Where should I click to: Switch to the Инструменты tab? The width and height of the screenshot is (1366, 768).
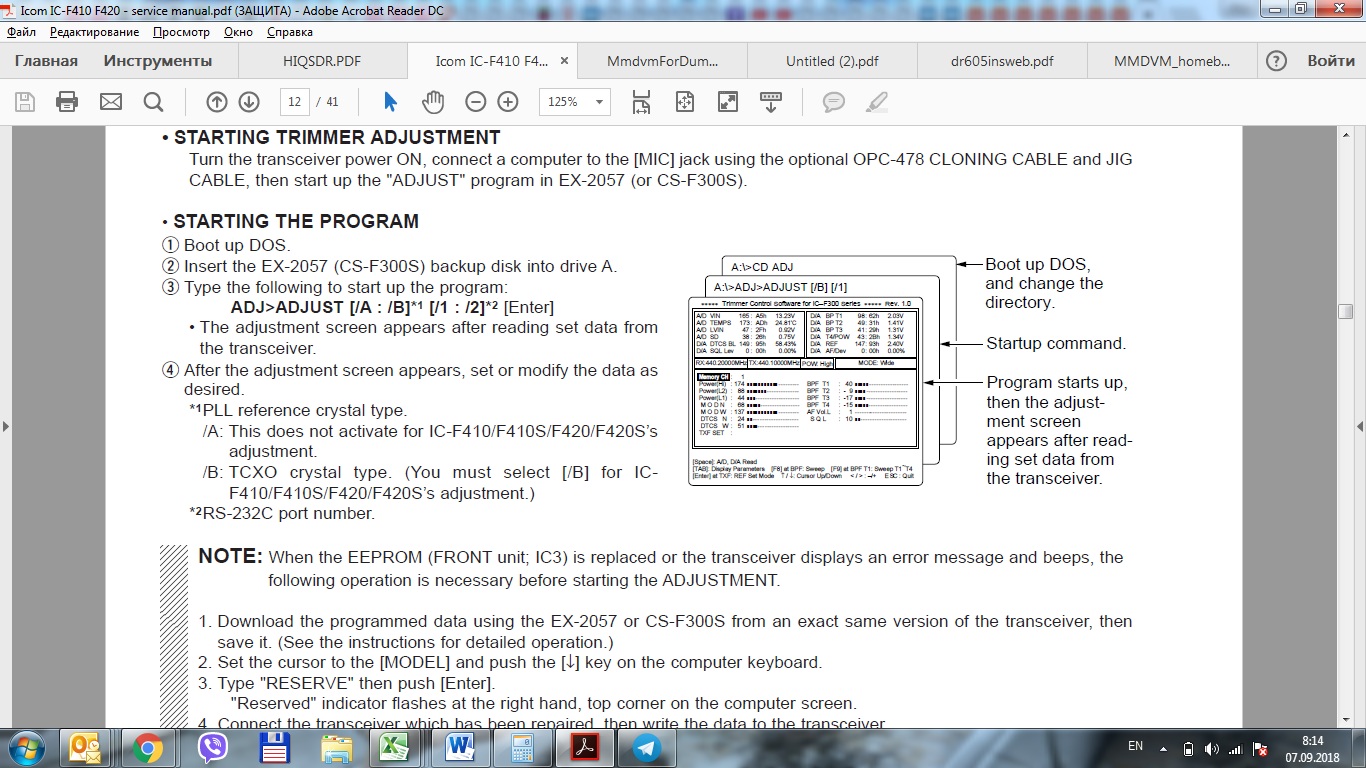coord(158,61)
